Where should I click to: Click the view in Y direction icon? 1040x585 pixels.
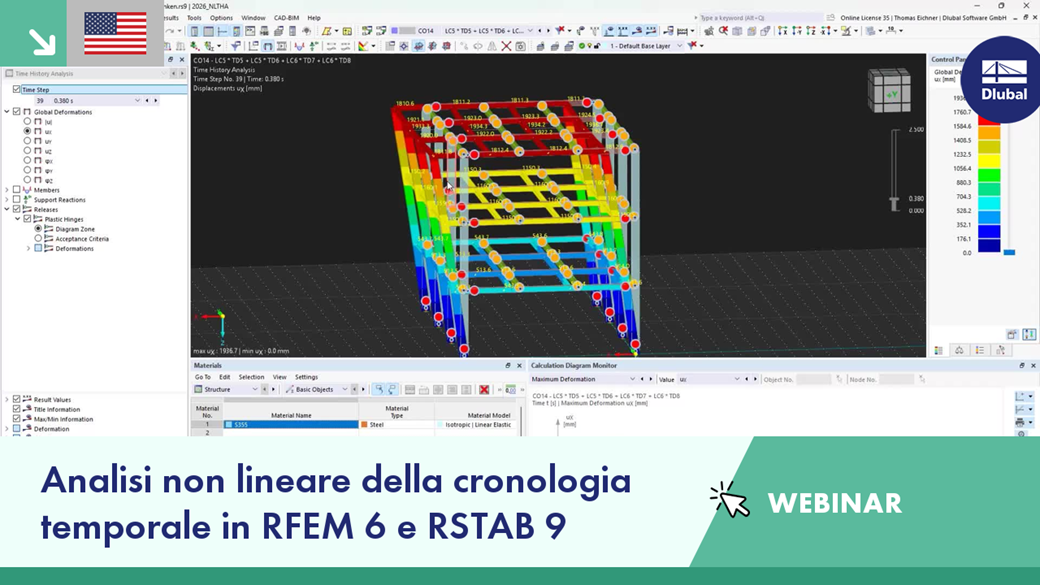[797, 31]
